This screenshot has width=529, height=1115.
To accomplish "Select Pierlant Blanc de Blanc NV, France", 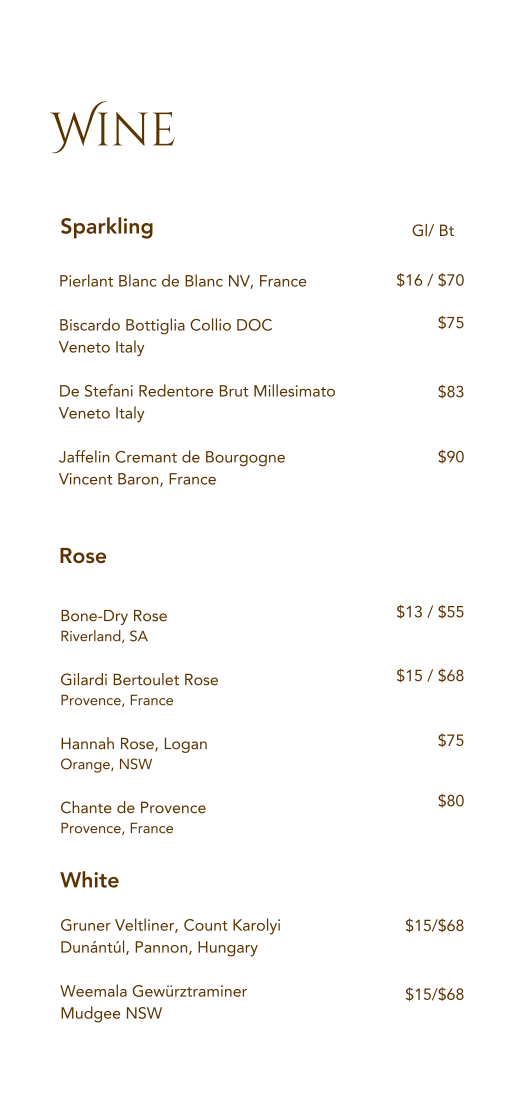I will point(183,282).
